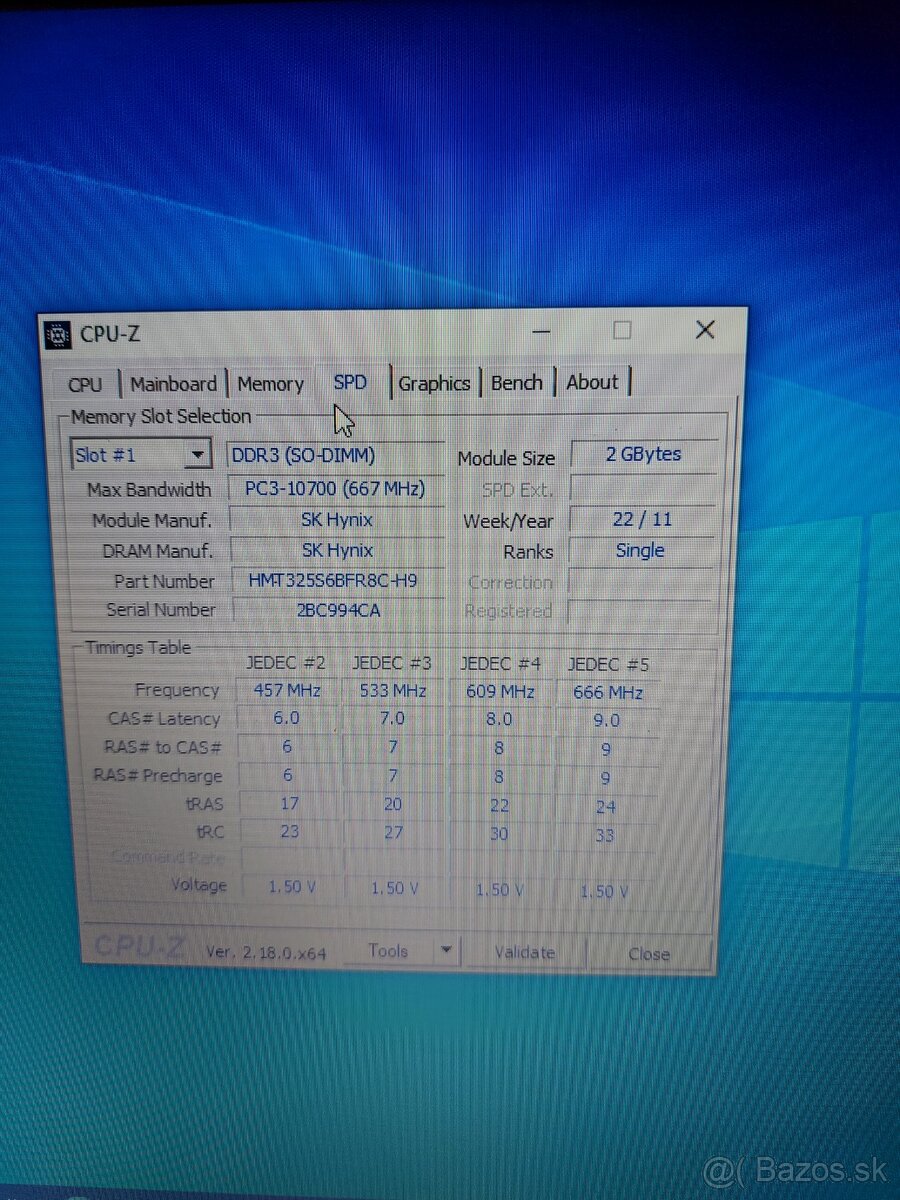Switch to the Mainboard tab
The width and height of the screenshot is (900, 1200).
173,383
